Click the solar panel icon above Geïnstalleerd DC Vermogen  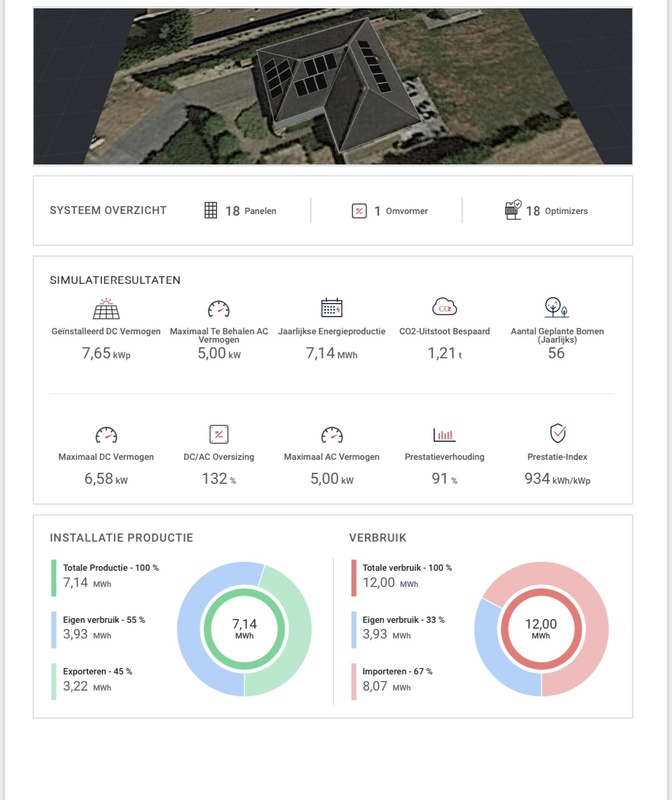pos(106,309)
